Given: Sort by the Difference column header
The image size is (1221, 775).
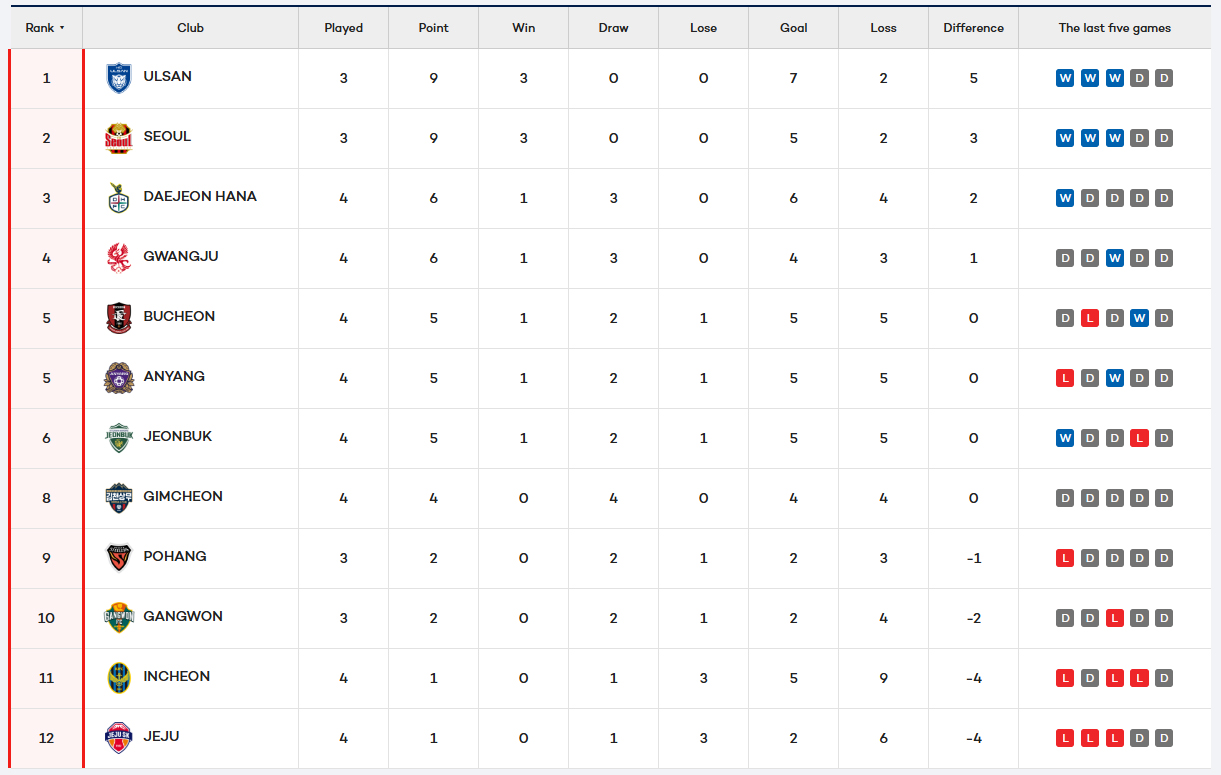Looking at the screenshot, I should [x=973, y=28].
